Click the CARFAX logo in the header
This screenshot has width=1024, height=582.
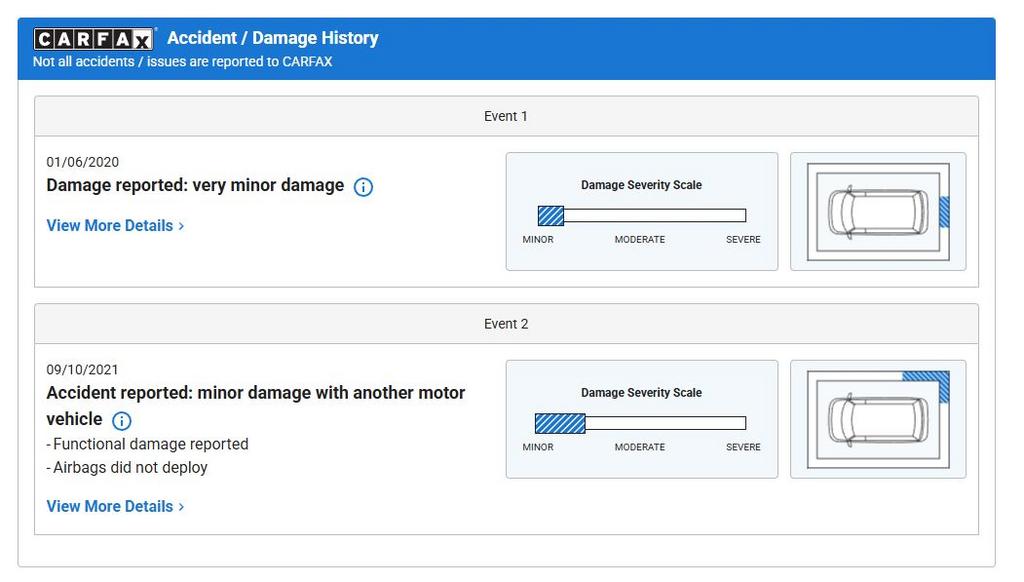coord(93,39)
